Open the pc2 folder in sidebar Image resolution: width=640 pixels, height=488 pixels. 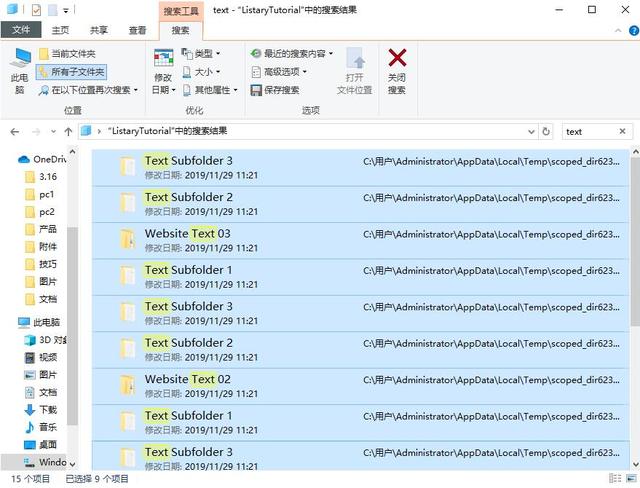point(40,212)
